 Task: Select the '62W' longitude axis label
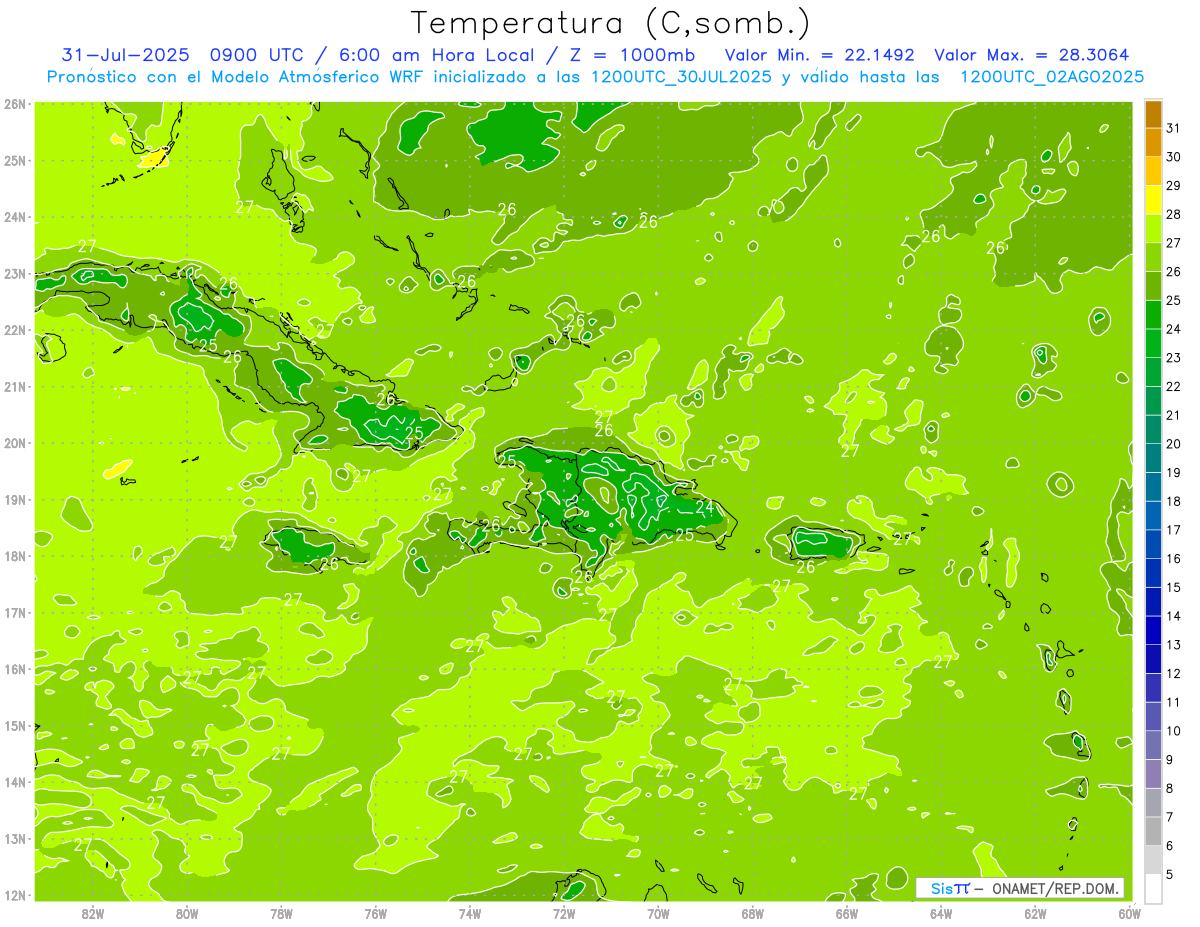[1035, 914]
